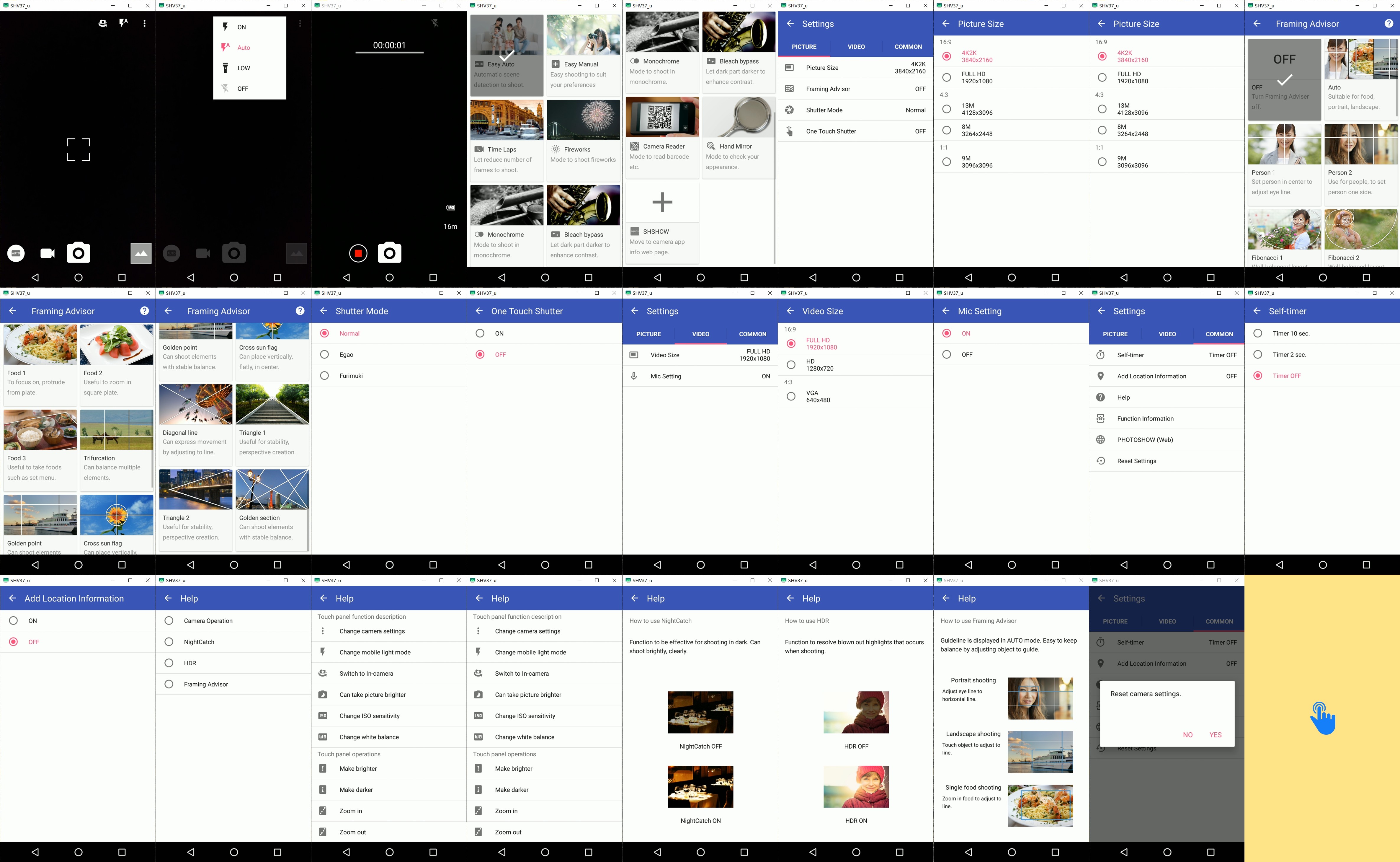Viewport: 1400px width, 862px height.
Task: Open the three-dot menu beside the flash icon
Action: (145, 23)
